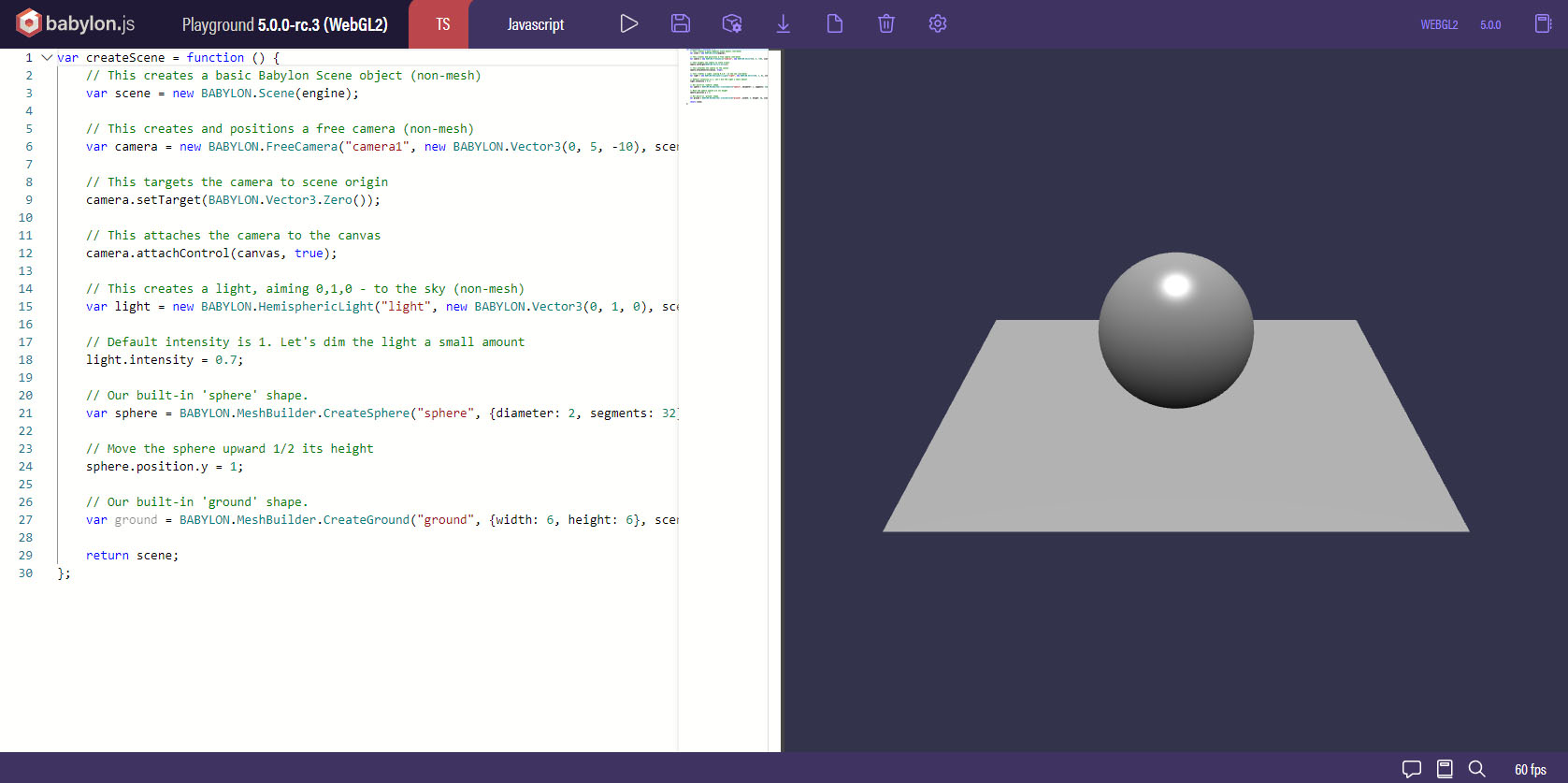Open the settings gear menu

pyautogui.click(x=938, y=23)
